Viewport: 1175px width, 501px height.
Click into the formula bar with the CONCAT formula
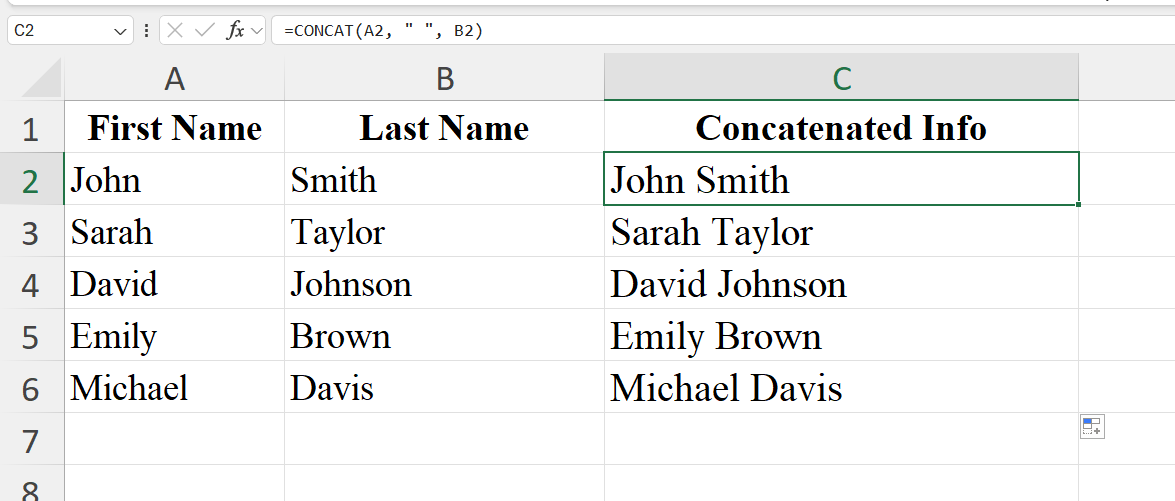pyautogui.click(x=700, y=31)
